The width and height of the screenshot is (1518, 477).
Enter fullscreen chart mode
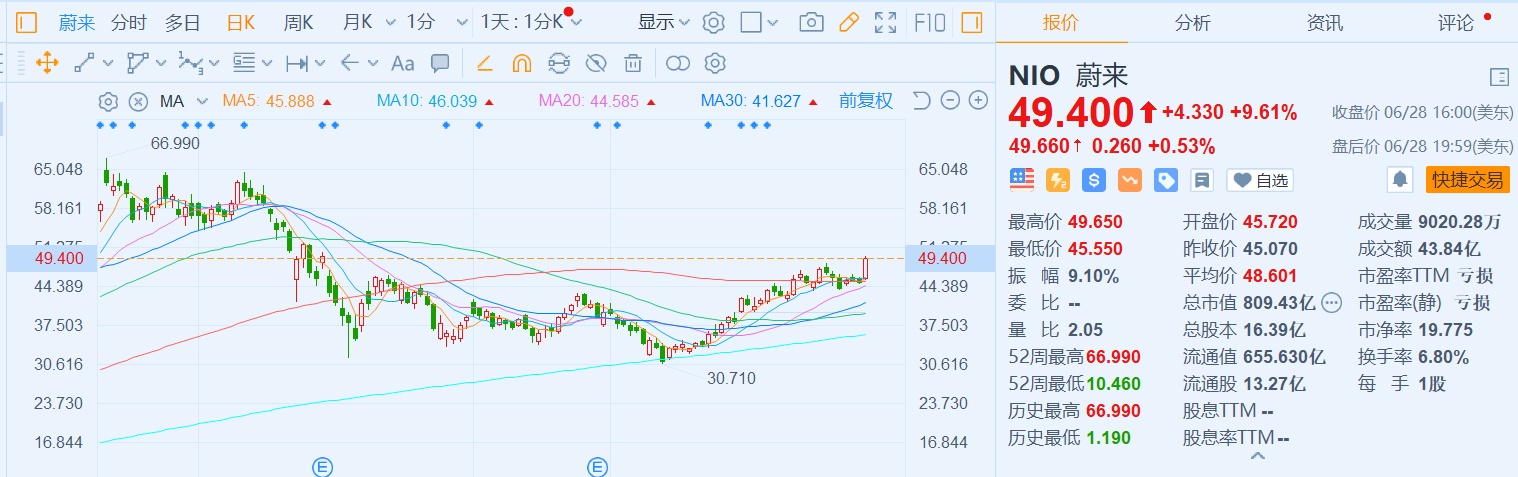point(885,22)
